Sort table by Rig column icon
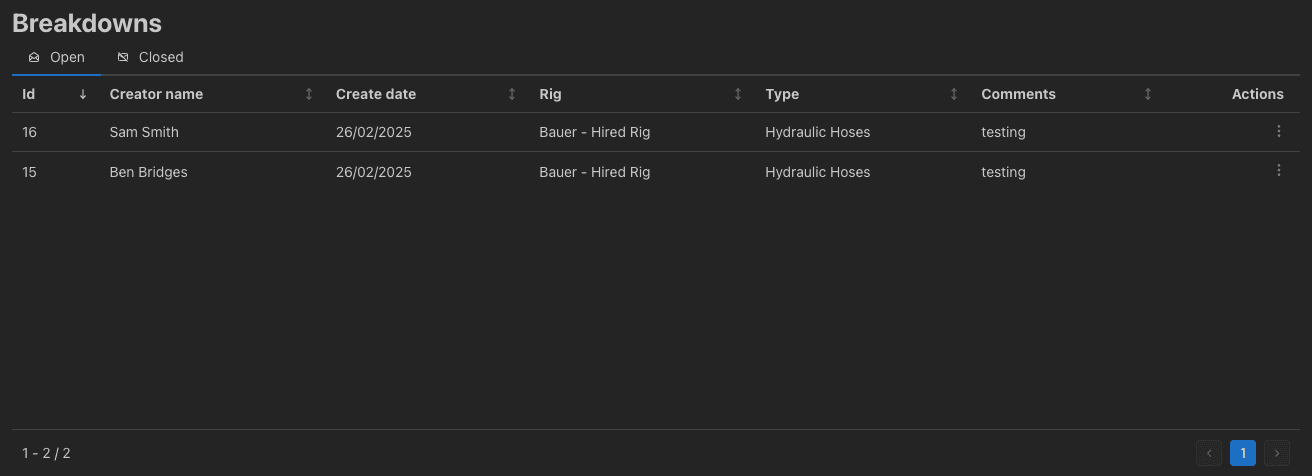Screen dimensions: 1312x476 tap(738, 94)
